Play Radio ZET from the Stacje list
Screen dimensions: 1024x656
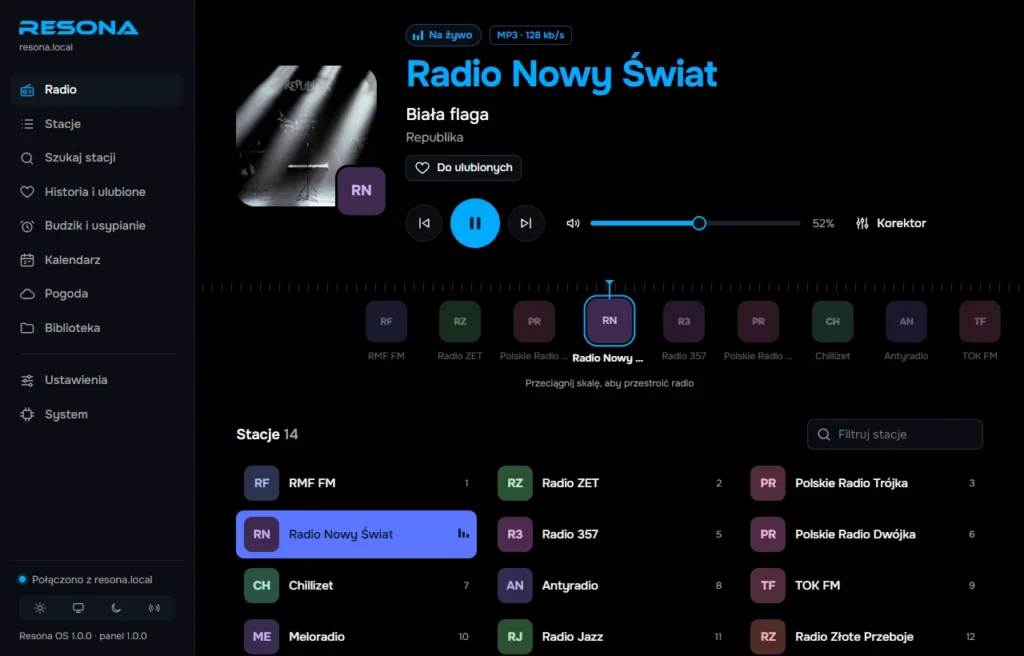(609, 484)
